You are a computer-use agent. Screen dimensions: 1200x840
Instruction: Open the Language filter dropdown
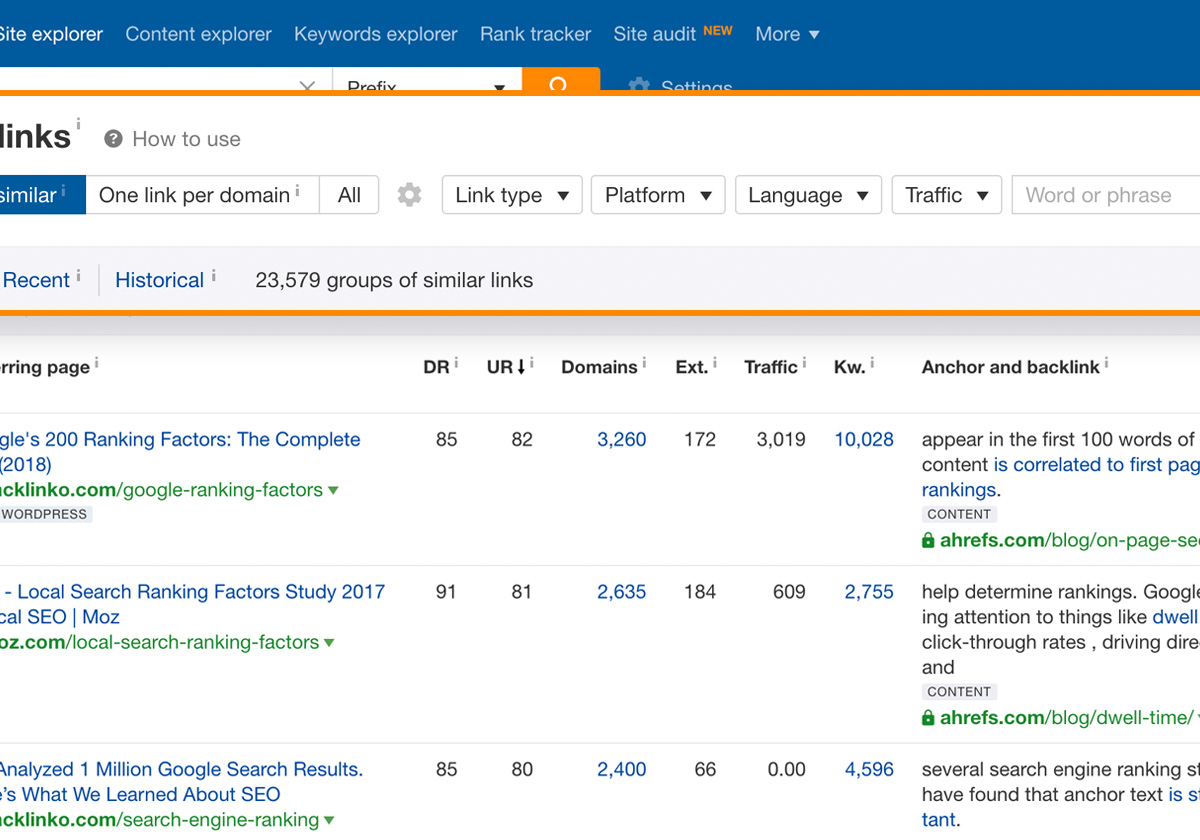pyautogui.click(x=808, y=195)
